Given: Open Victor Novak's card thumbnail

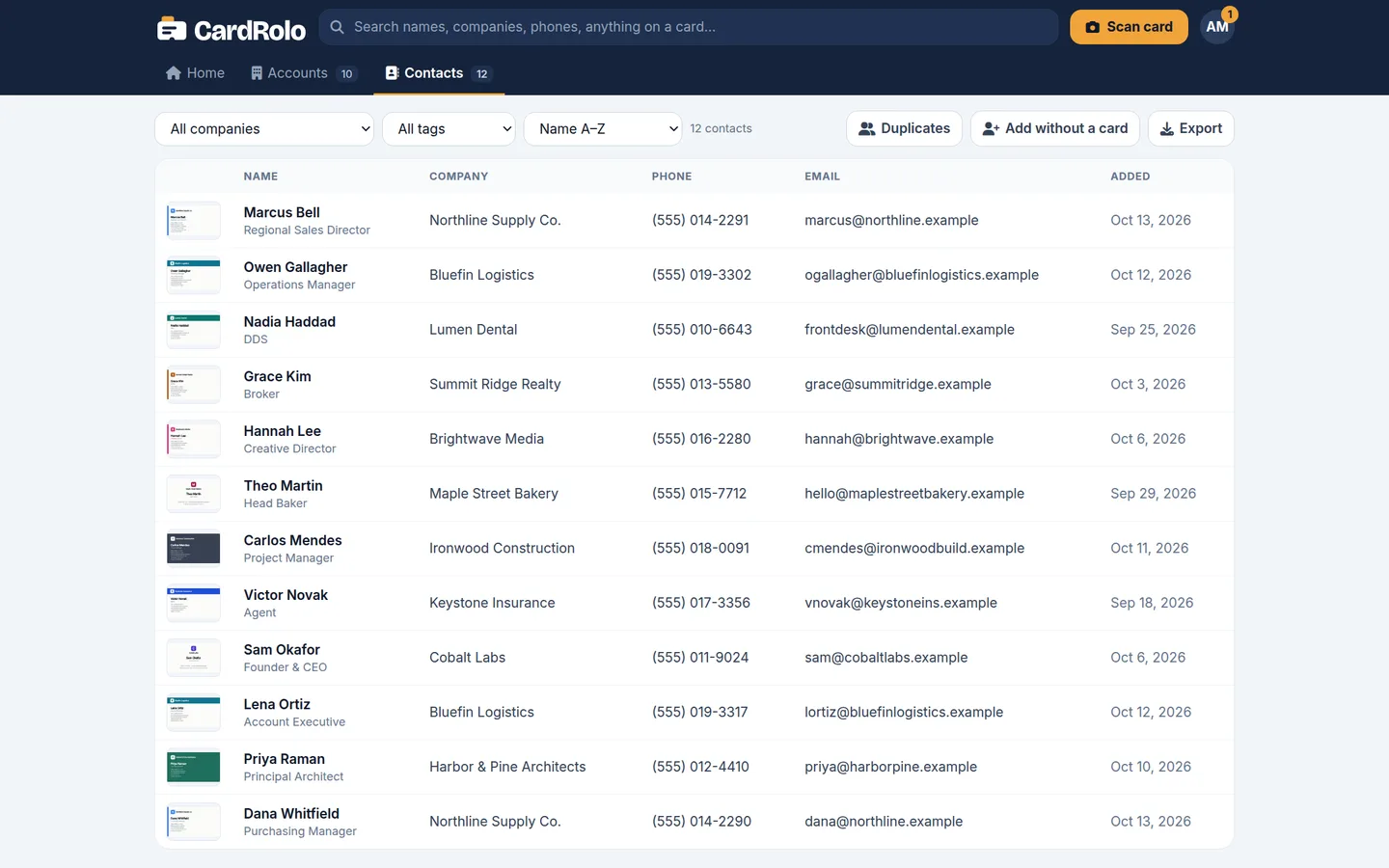Looking at the screenshot, I should coord(194,604).
